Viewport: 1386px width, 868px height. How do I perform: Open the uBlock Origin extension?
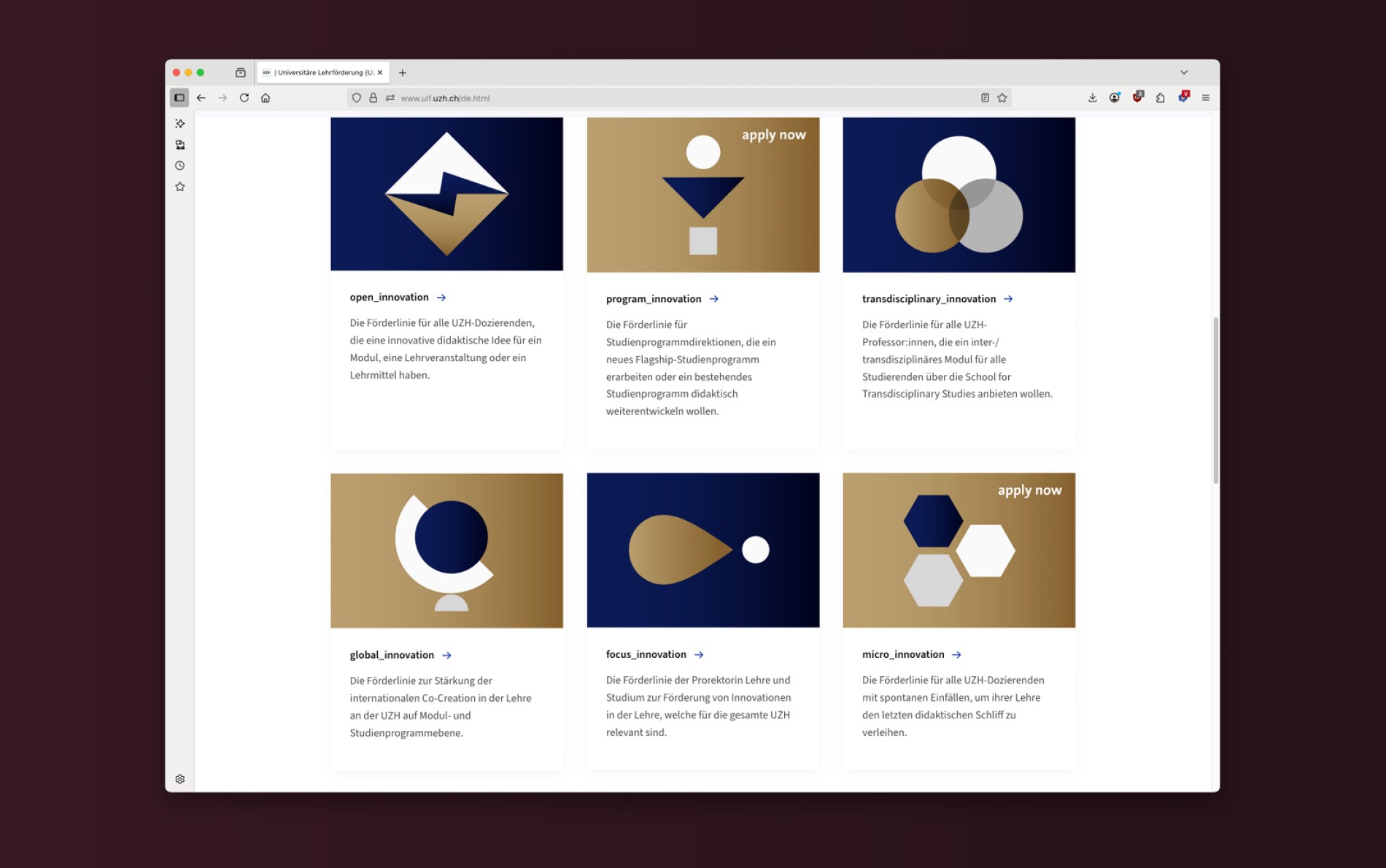(1138, 98)
